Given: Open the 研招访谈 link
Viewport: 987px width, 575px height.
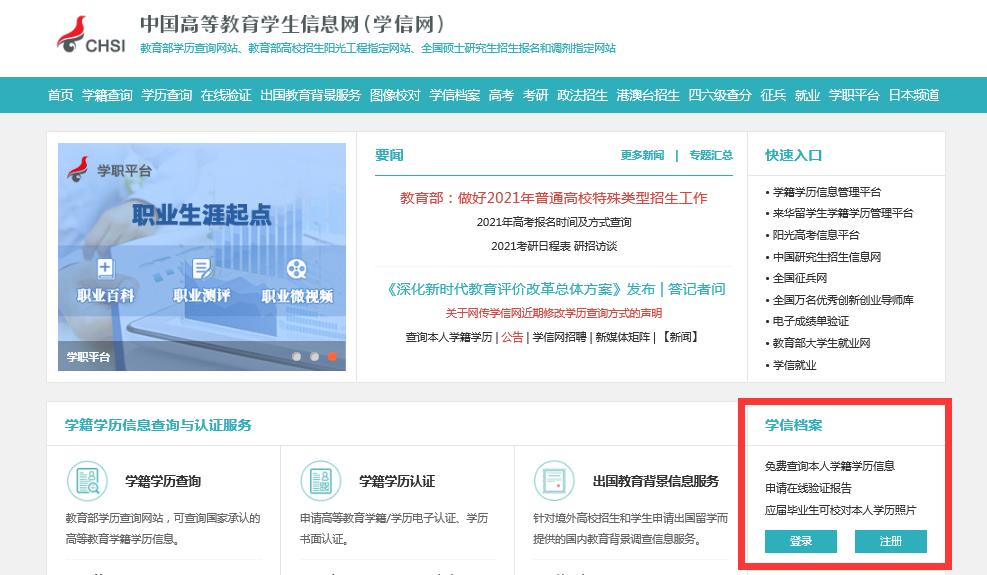Looking at the screenshot, I should click(595, 246).
